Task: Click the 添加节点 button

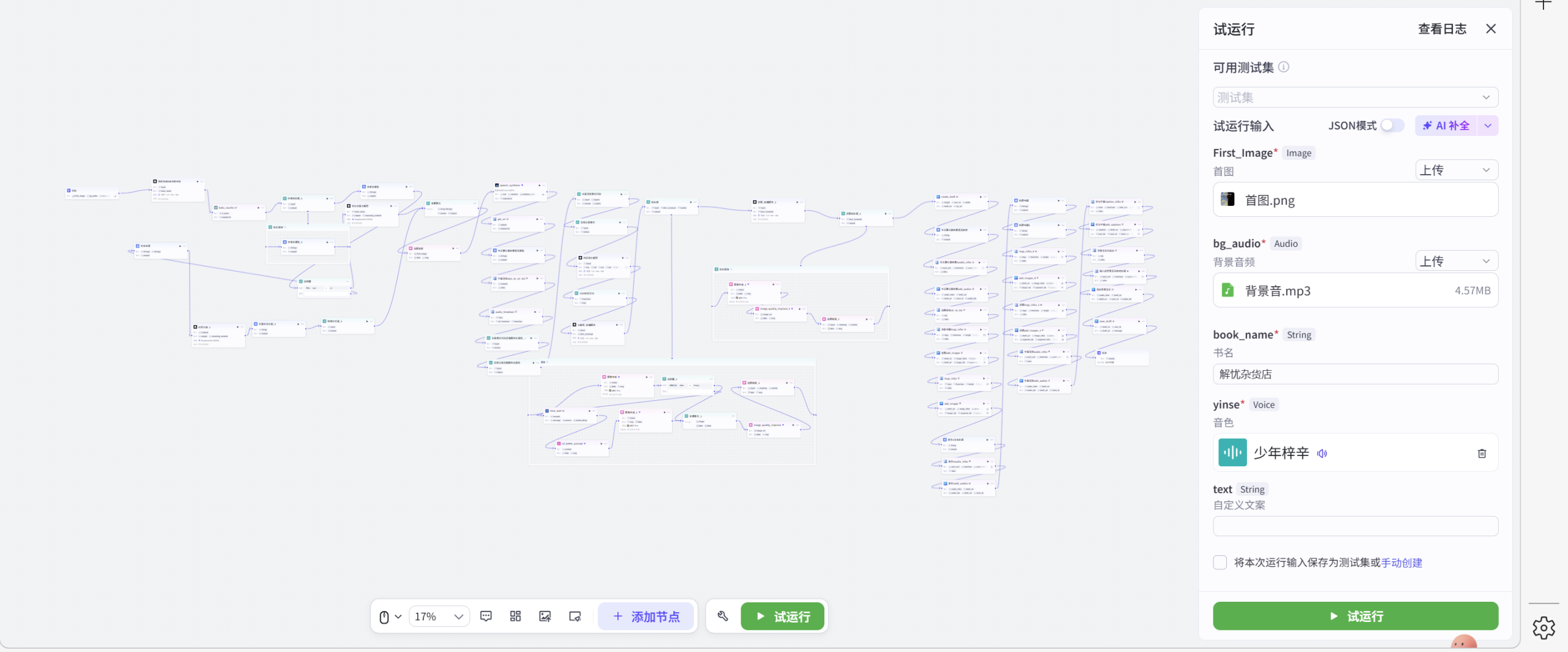Action: tap(646, 616)
